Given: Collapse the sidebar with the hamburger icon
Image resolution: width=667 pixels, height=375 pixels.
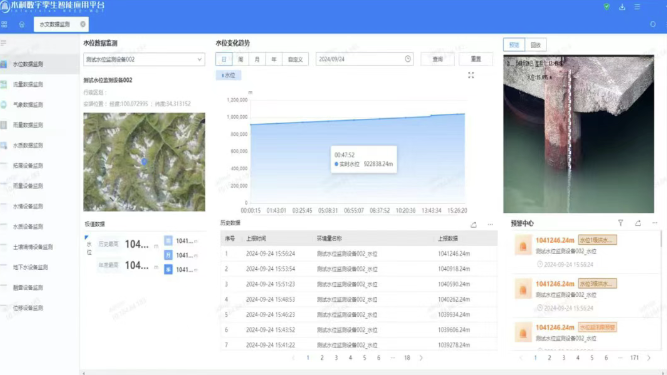Looking at the screenshot, I should tap(3, 43).
